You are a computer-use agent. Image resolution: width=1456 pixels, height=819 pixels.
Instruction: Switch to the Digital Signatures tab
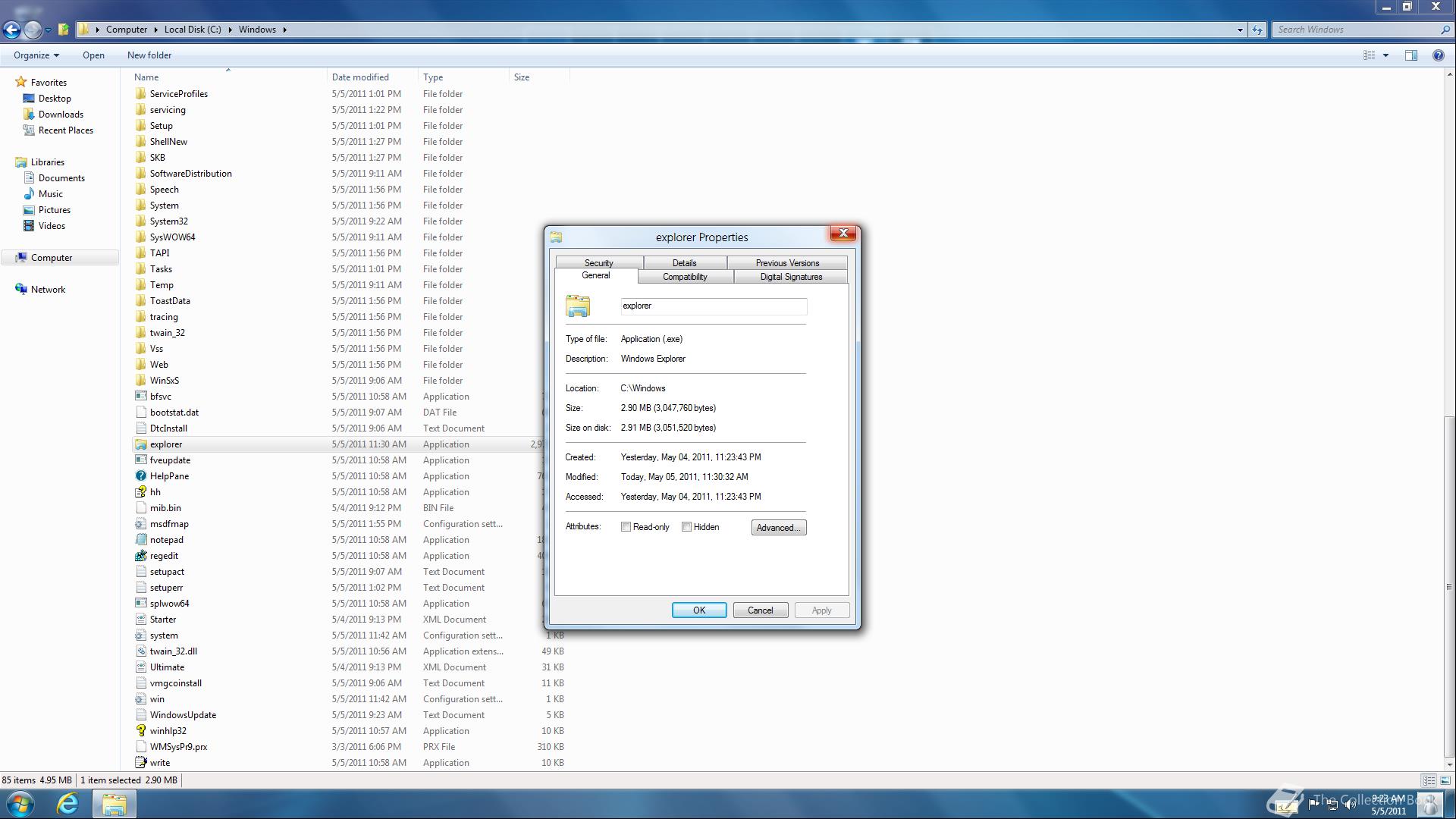click(x=791, y=277)
